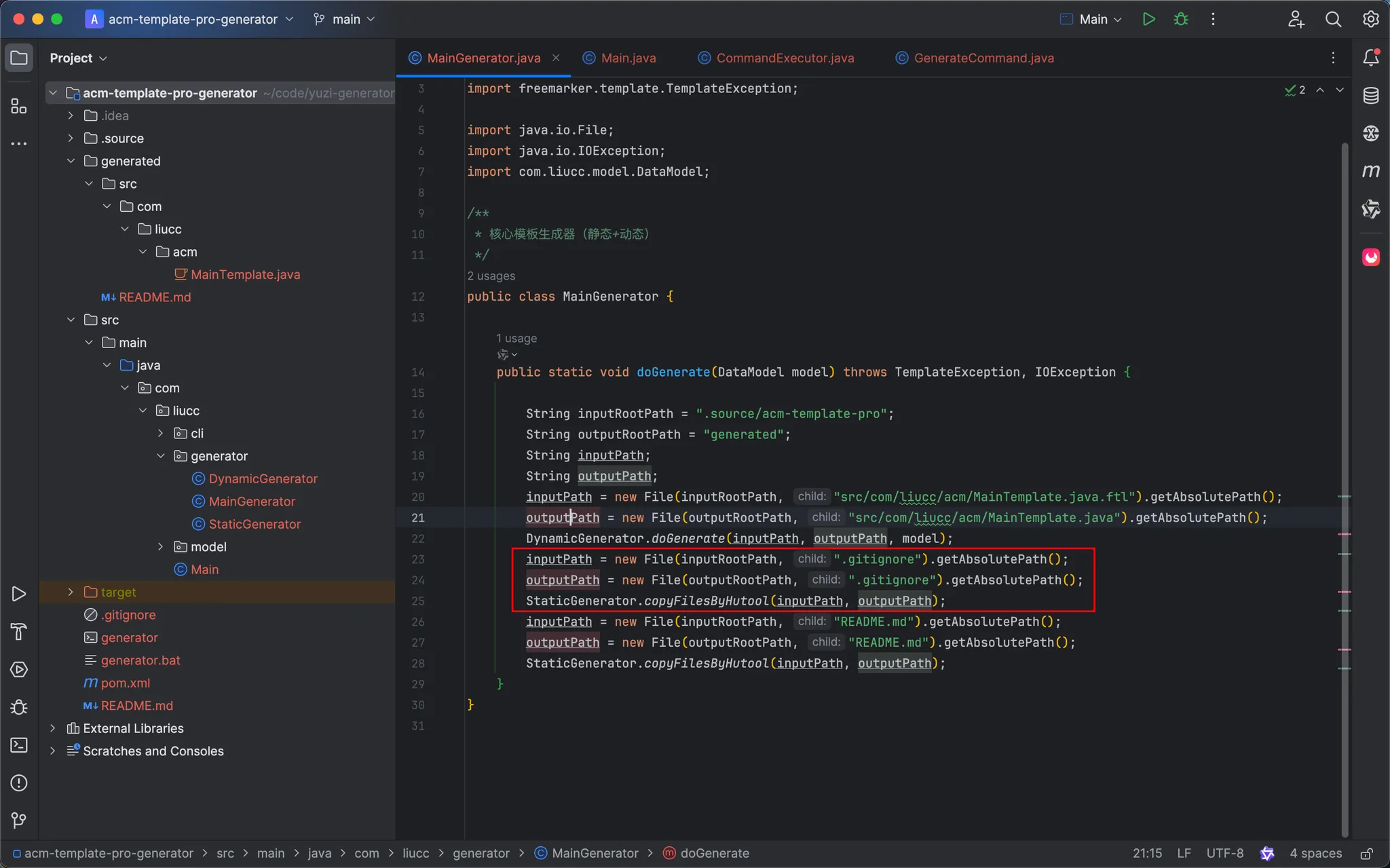Image resolution: width=1390 pixels, height=868 pixels.
Task: Click the green Run button
Action: tap(1148, 19)
